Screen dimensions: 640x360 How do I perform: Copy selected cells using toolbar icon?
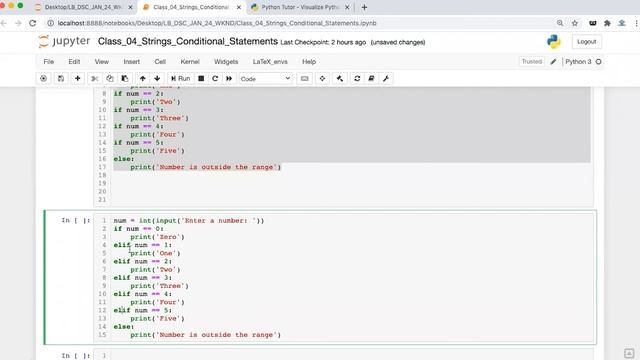point(110,78)
